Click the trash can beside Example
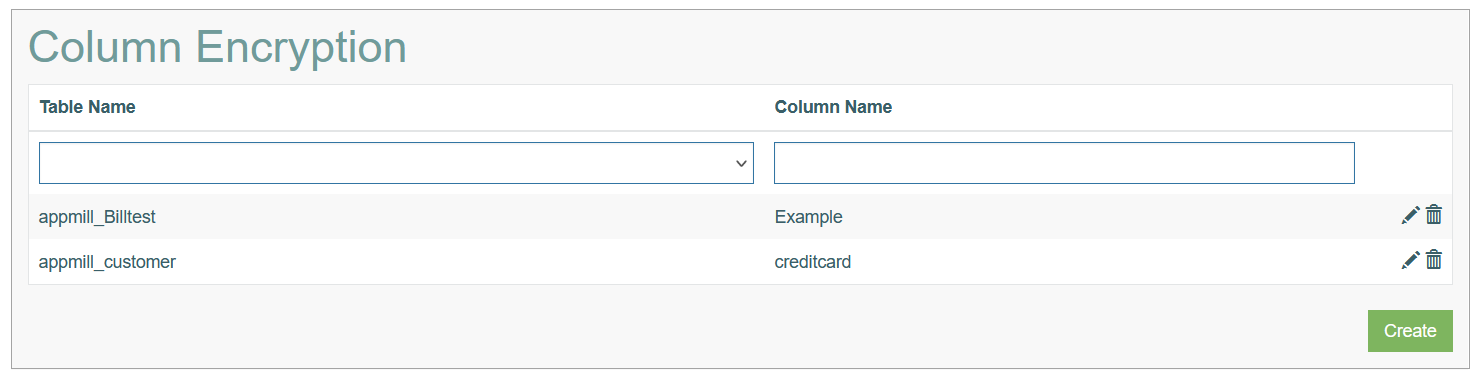 click(x=1434, y=215)
